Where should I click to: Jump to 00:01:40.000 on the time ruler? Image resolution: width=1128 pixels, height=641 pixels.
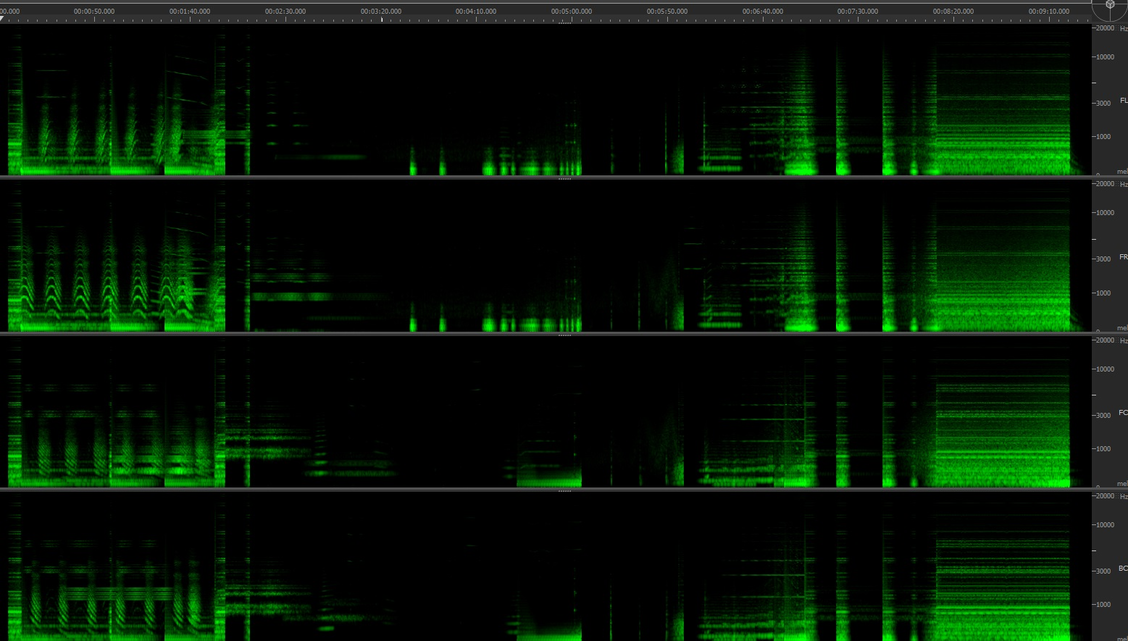190,12
